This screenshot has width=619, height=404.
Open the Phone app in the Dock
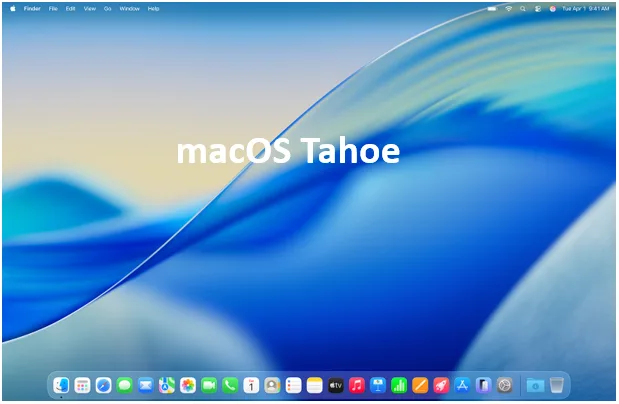[x=230, y=385]
